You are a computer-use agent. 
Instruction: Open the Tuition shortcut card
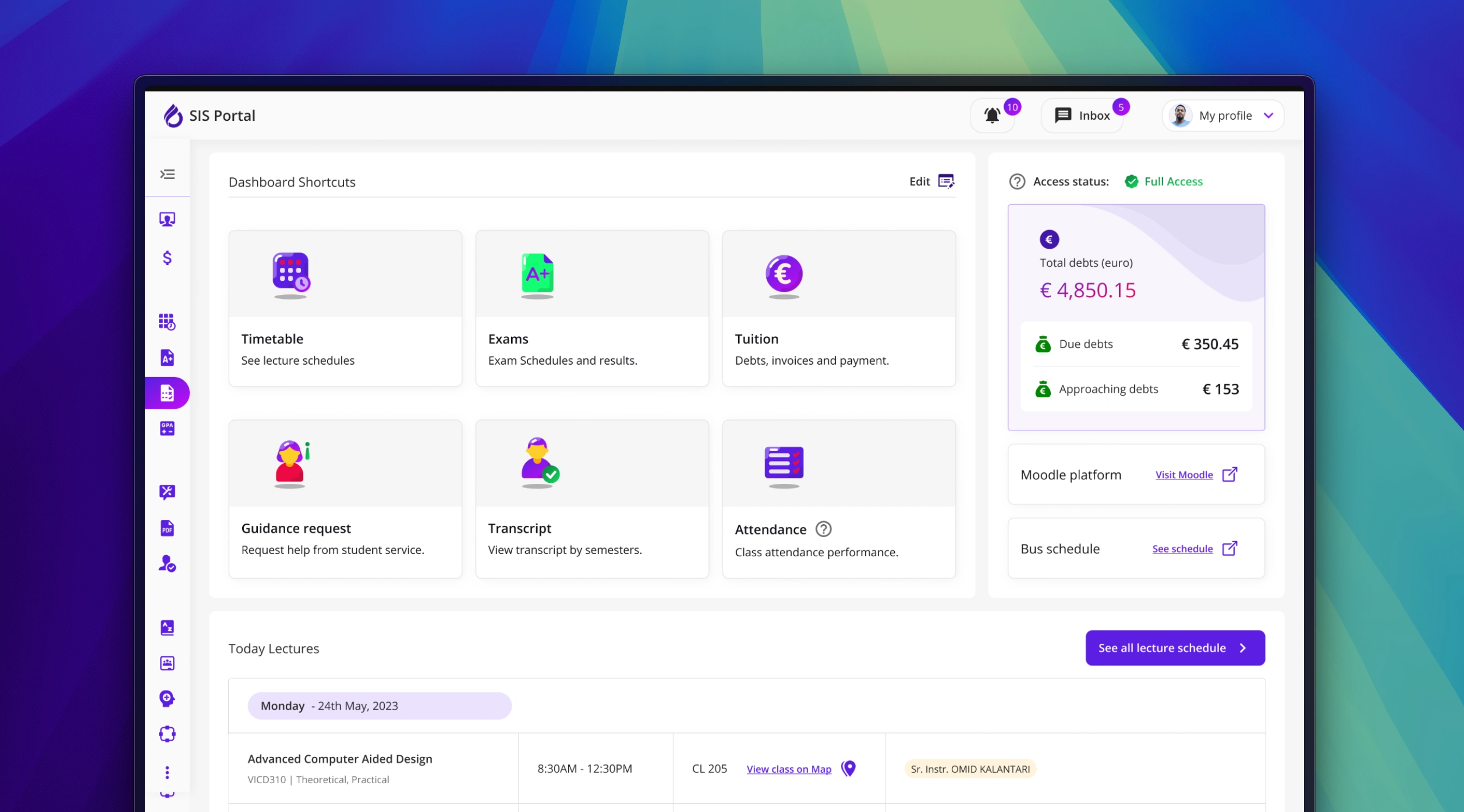point(838,309)
